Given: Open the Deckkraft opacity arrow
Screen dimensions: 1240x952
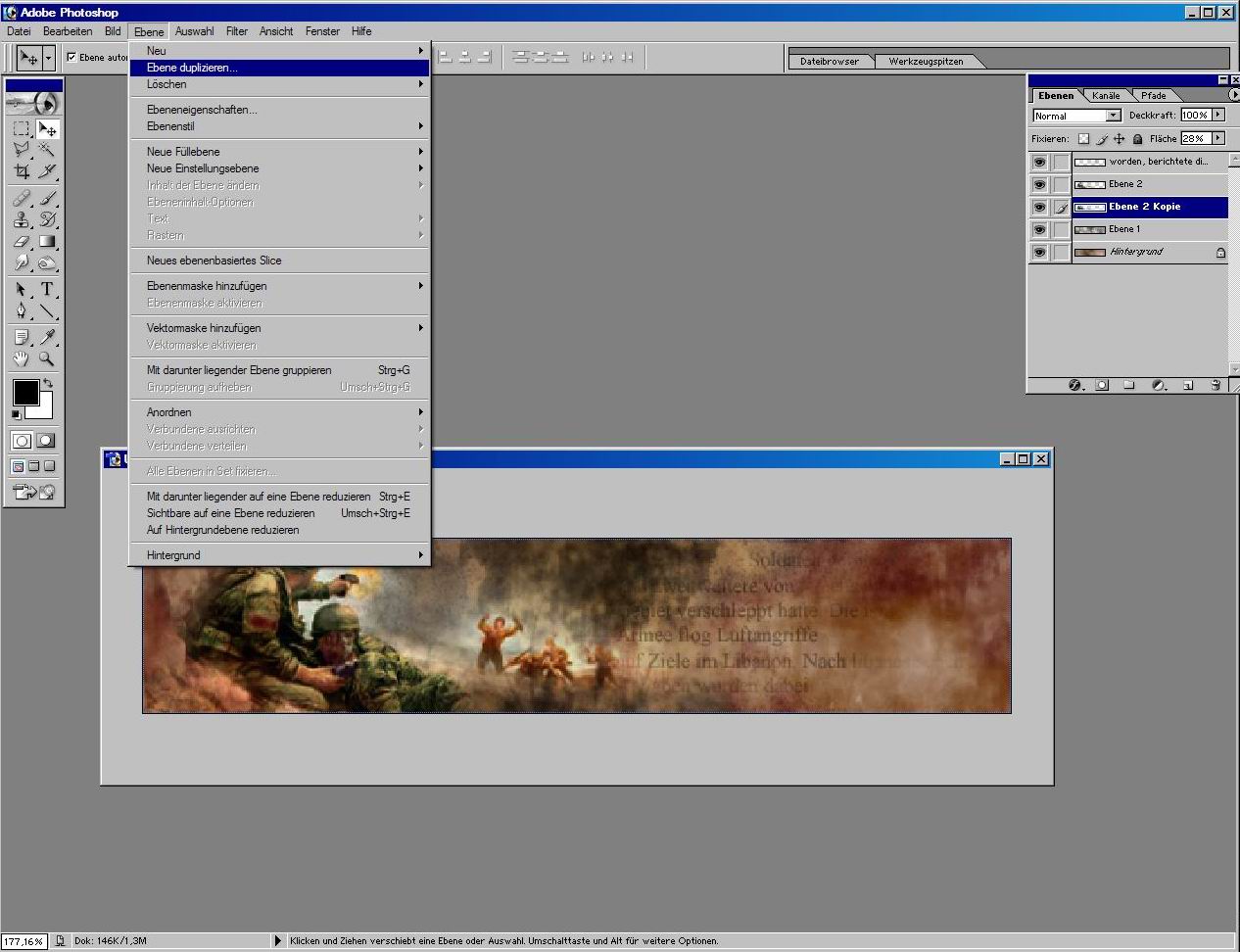Looking at the screenshot, I should pos(1218,115).
